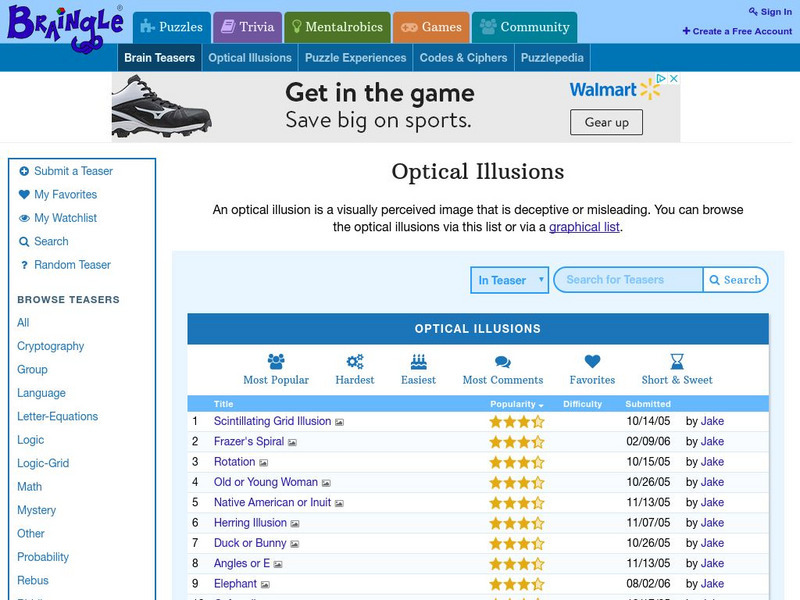Image resolution: width=800 pixels, height=600 pixels.
Task: Click the Most Comments speech bubble icon
Action: [x=503, y=362]
